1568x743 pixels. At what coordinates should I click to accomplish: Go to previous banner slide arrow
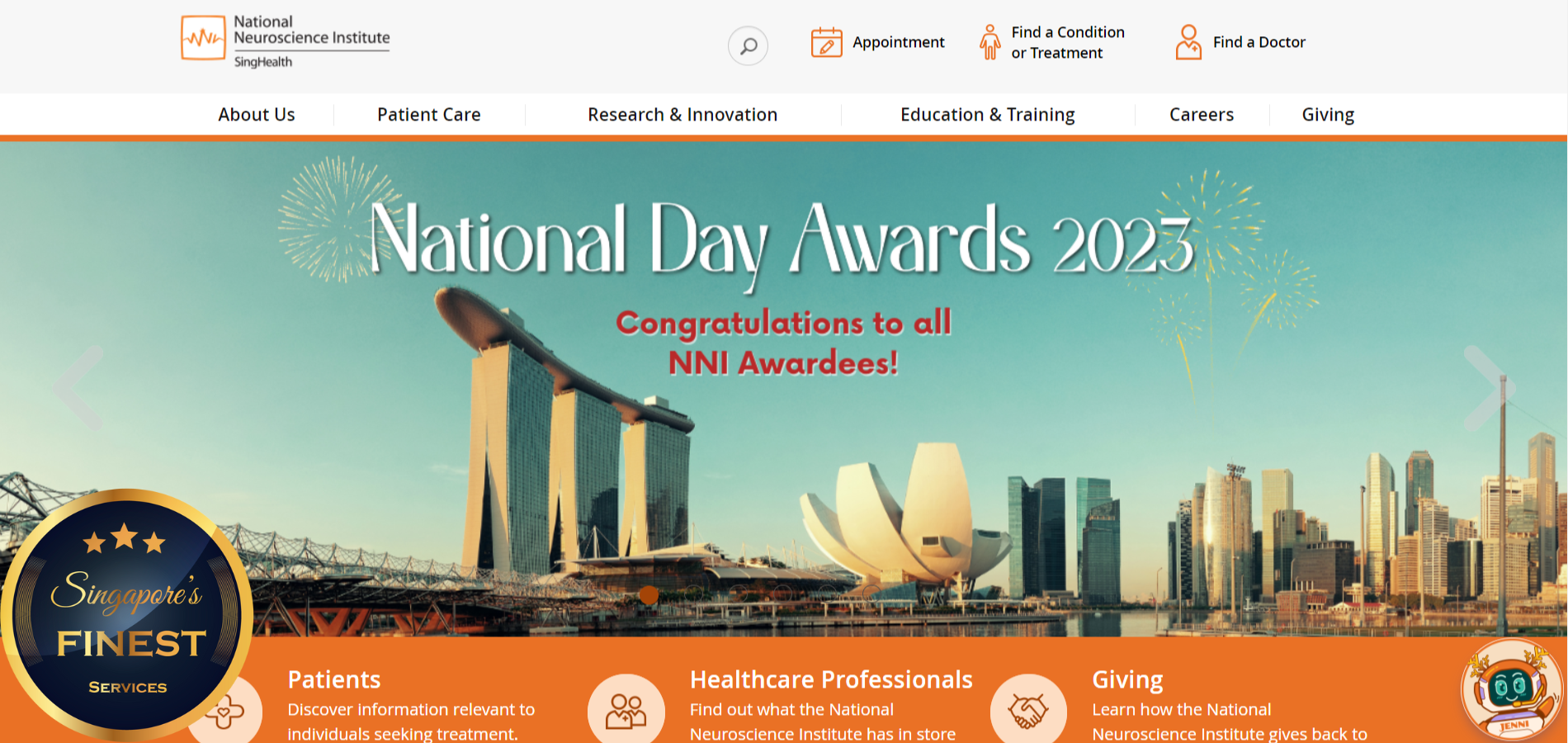tap(78, 388)
